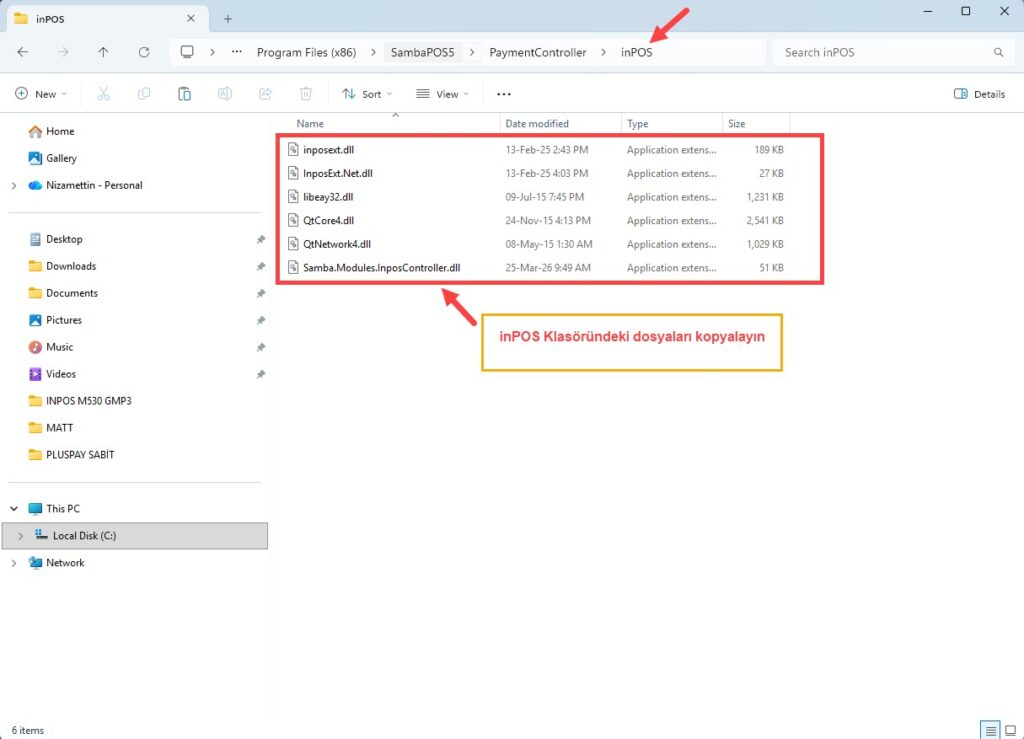This screenshot has width=1024, height=739.
Task: Go up one folder with Up arrow
Action: (103, 52)
